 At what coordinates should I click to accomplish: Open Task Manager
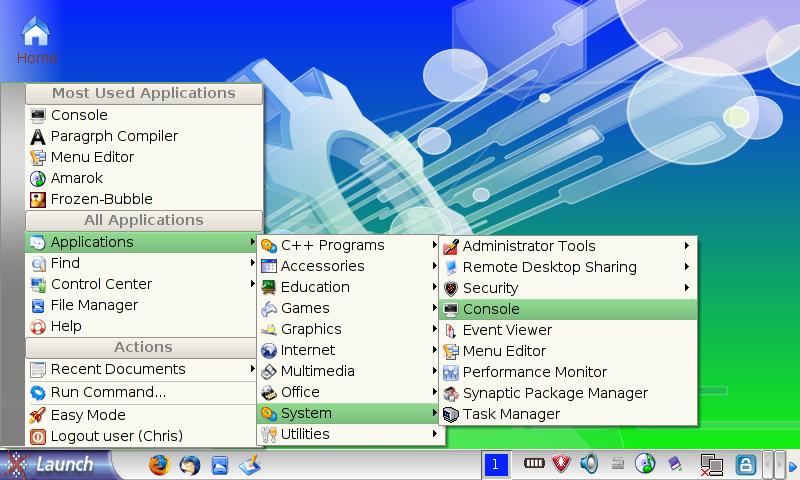568,414
